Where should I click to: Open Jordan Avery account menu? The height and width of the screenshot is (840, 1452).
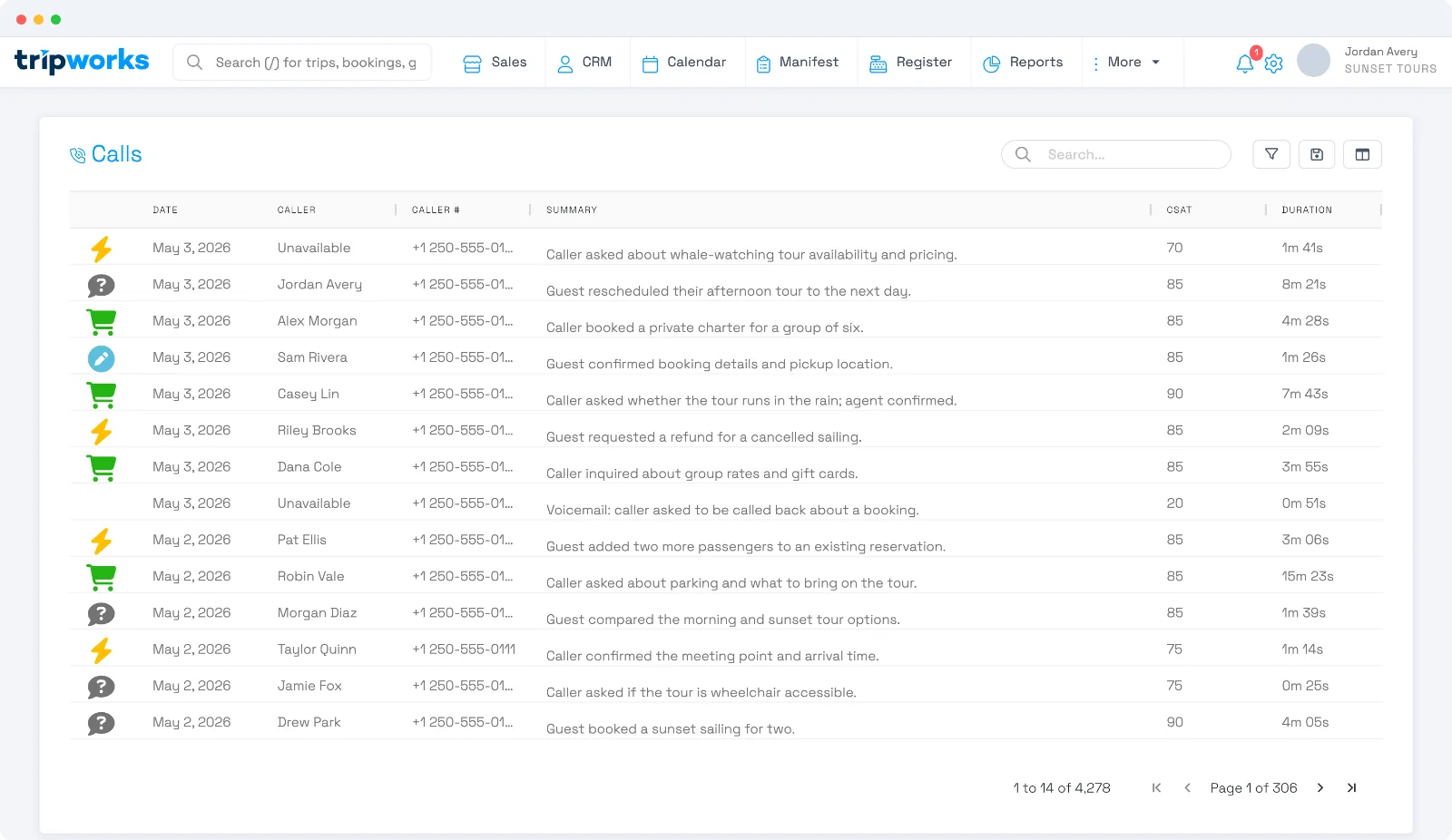[x=1390, y=60]
